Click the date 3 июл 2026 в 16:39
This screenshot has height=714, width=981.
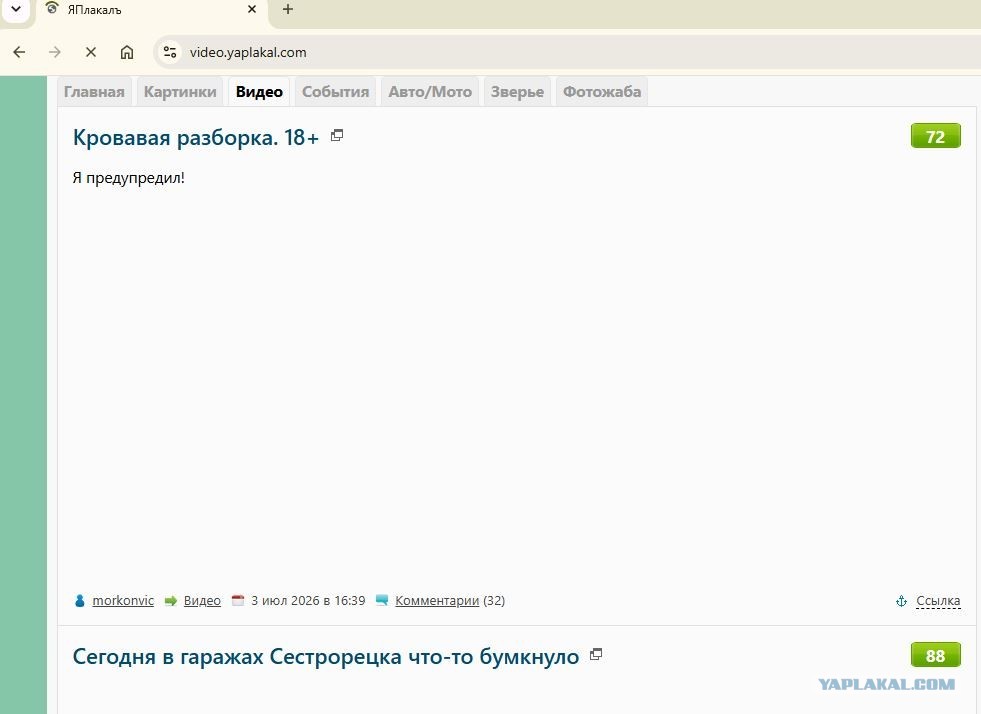[x=308, y=601]
